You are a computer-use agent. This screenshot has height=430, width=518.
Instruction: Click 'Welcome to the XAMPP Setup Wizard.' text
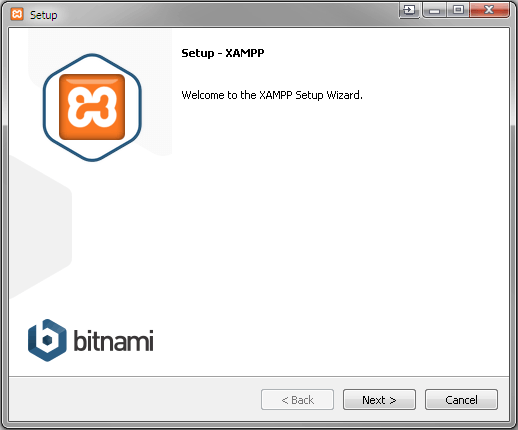272,95
